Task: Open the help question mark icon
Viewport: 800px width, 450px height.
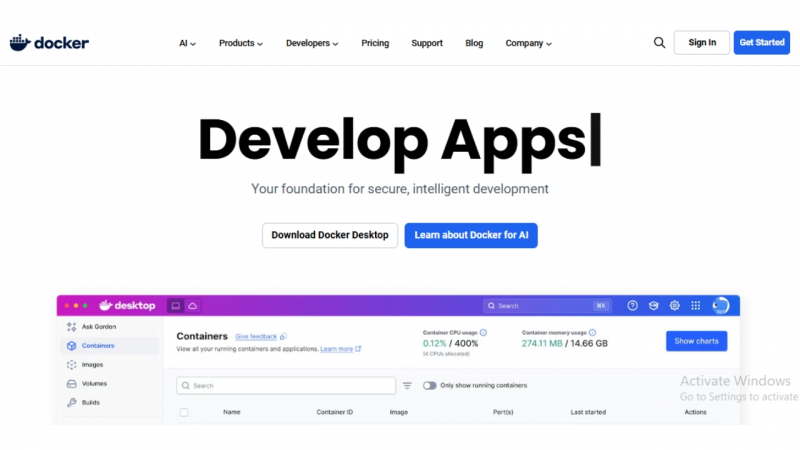Action: 632,306
